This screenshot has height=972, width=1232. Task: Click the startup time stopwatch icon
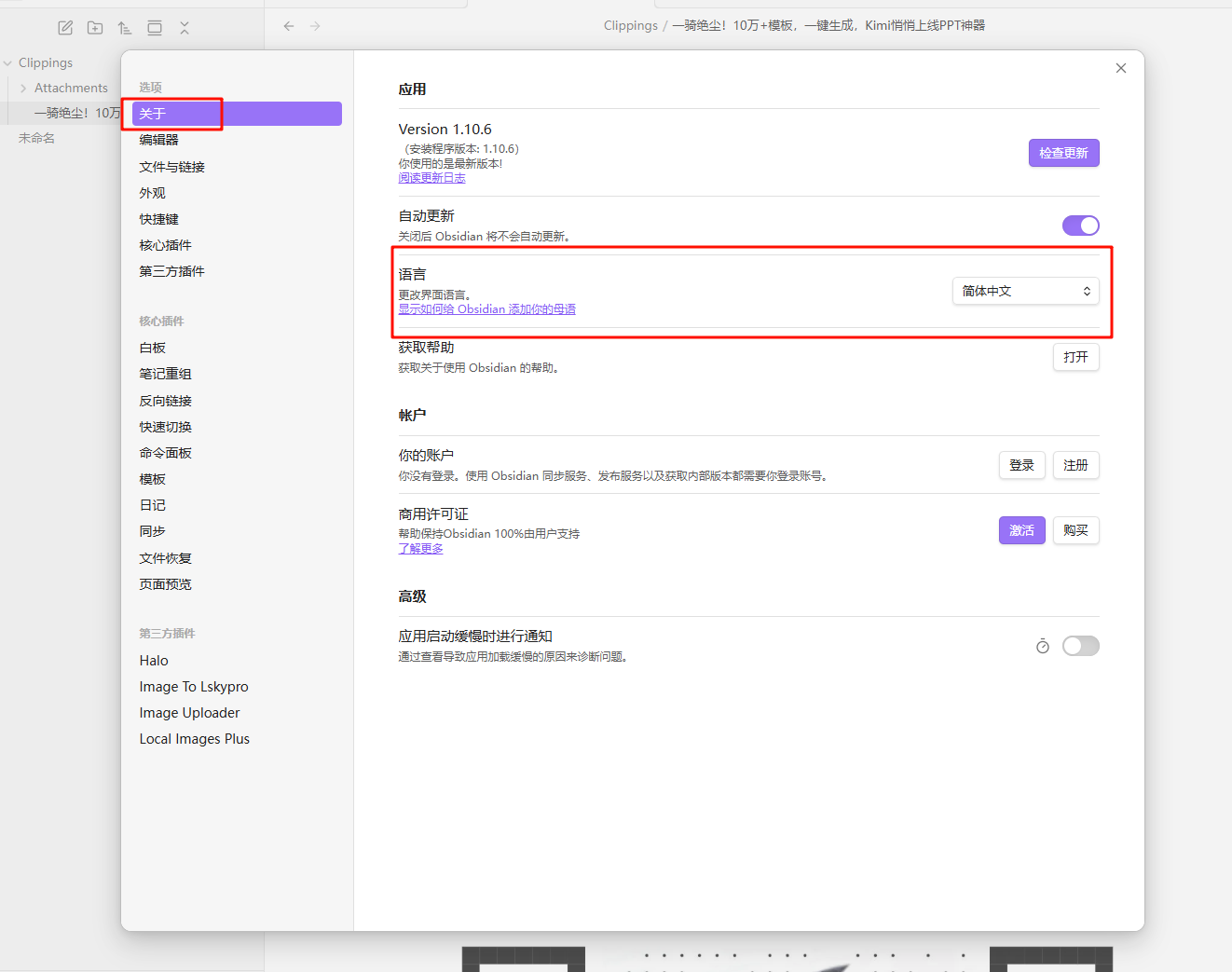1043,646
